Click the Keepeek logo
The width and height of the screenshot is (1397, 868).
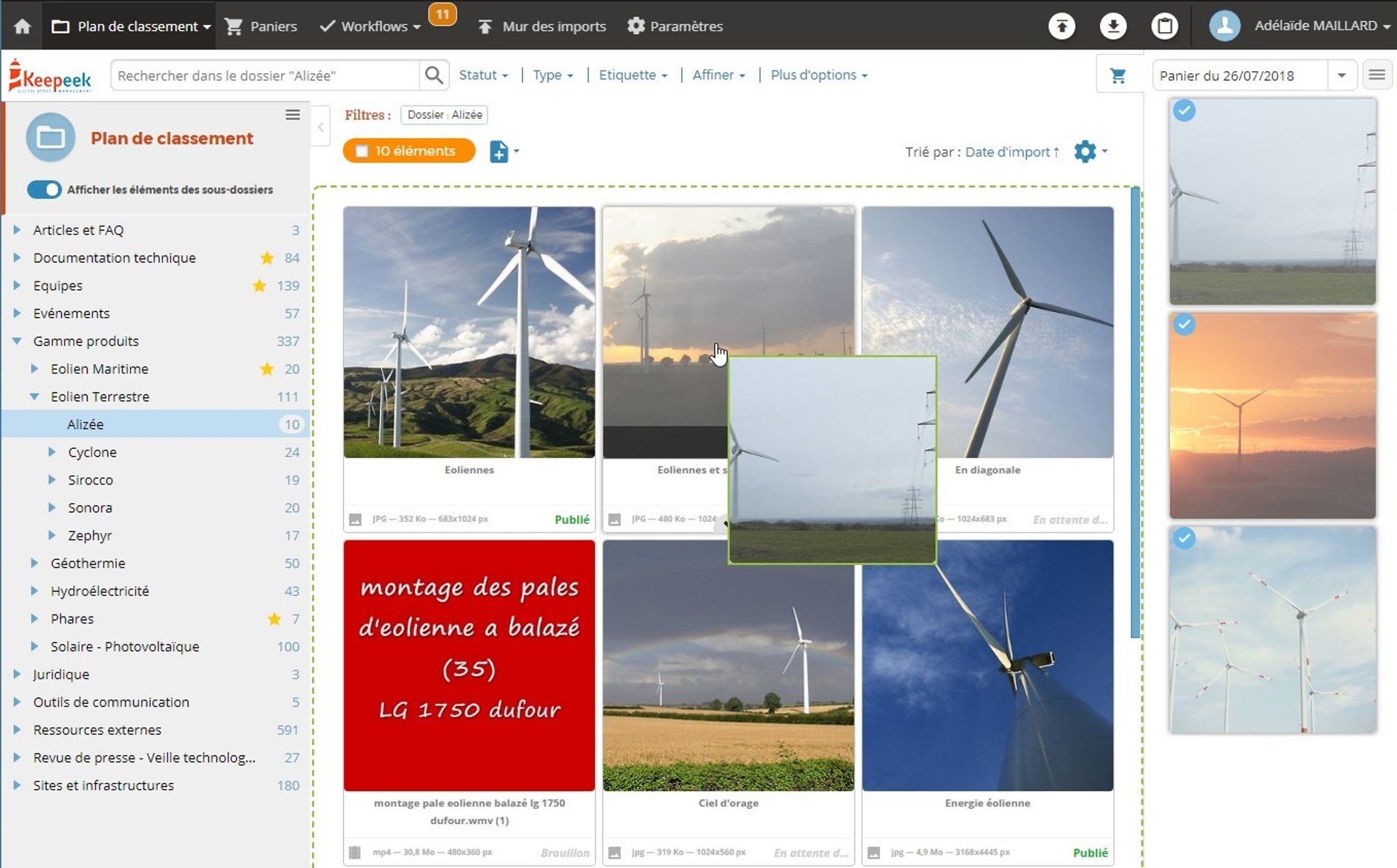pyautogui.click(x=50, y=76)
